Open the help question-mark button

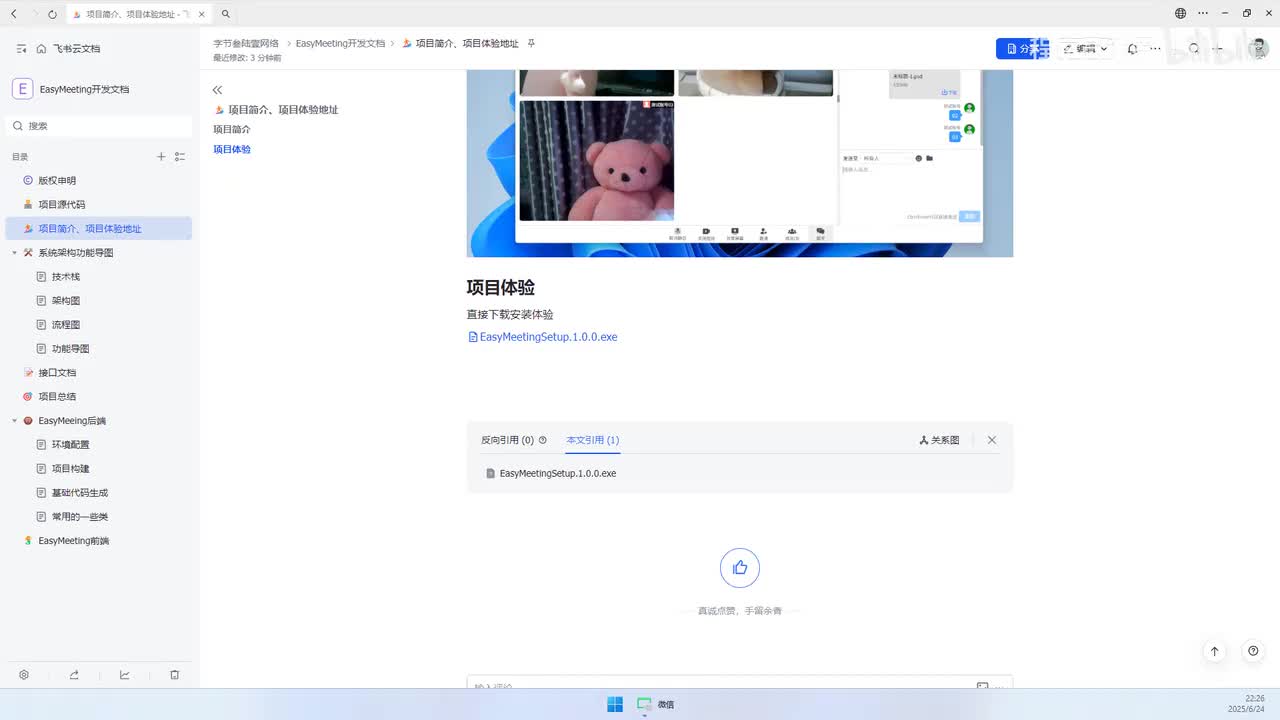point(1253,651)
